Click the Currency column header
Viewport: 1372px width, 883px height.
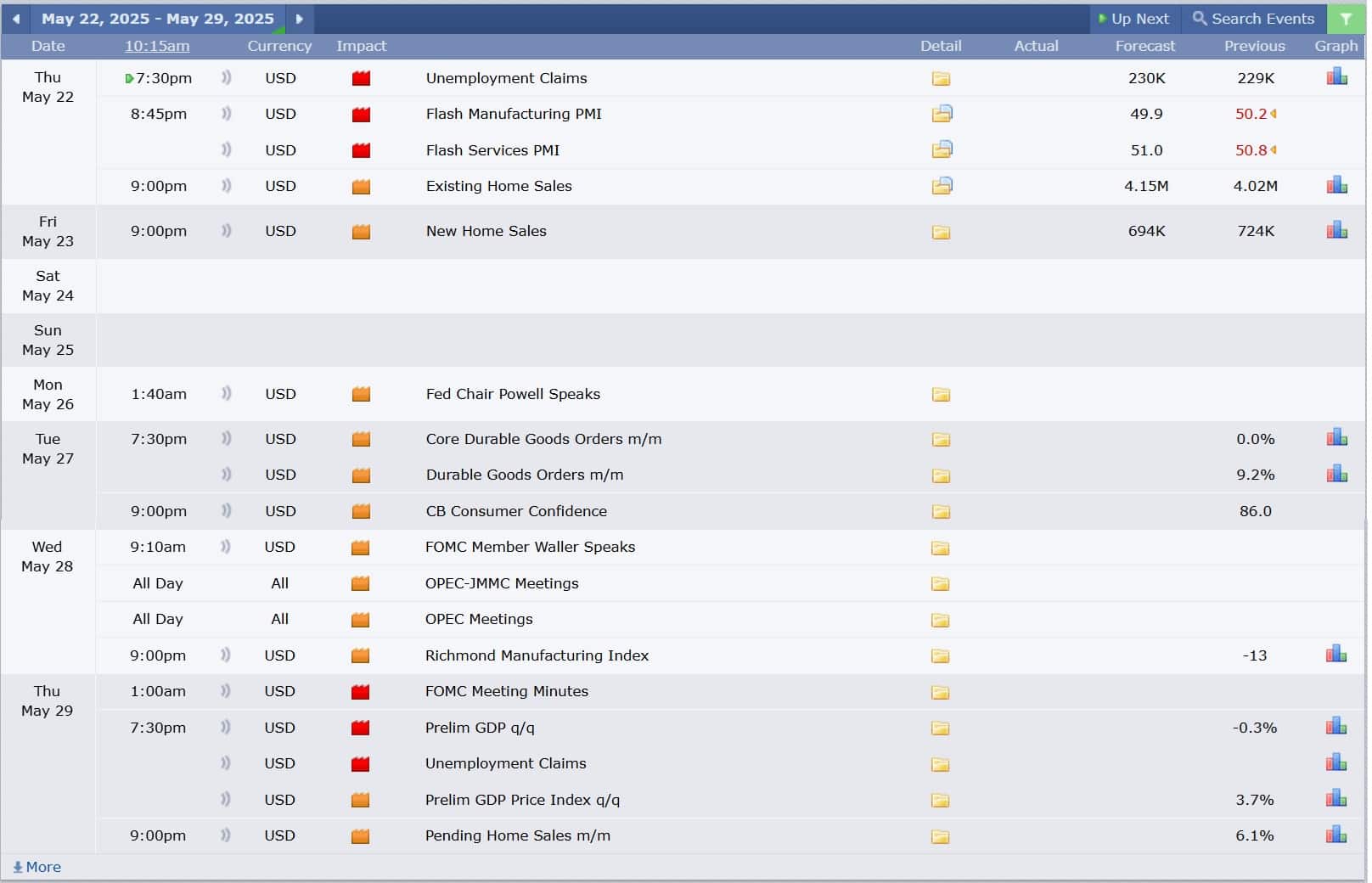tap(279, 46)
